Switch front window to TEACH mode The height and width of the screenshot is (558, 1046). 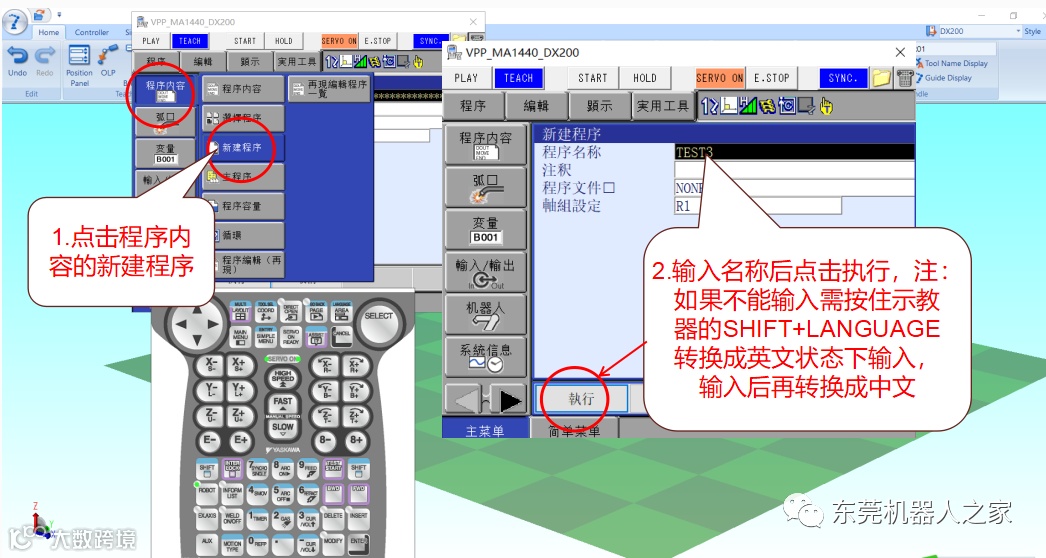518,78
